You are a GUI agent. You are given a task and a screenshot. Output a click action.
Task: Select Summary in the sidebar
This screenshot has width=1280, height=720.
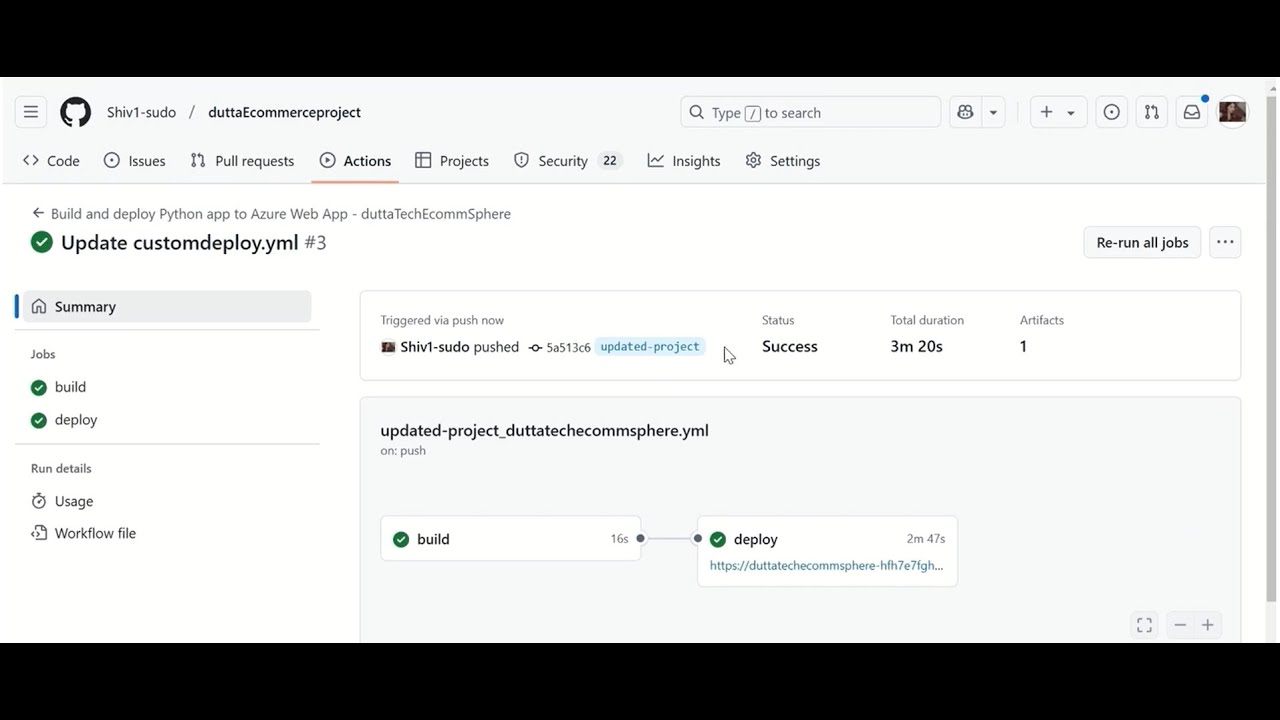point(167,306)
